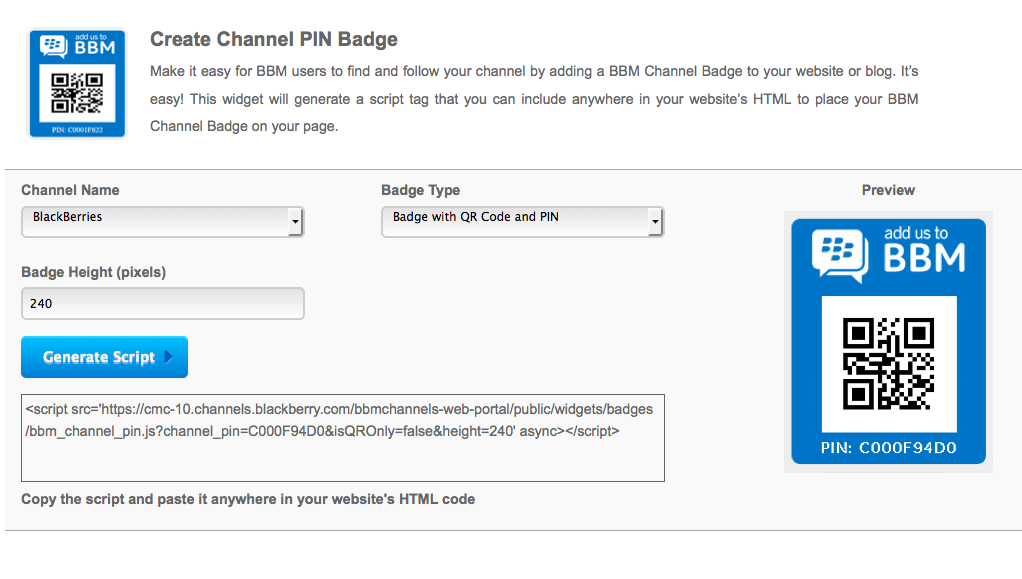This screenshot has height=579, width=1022.
Task: Select the Create Channel PIN Badge heading
Action: [274, 39]
